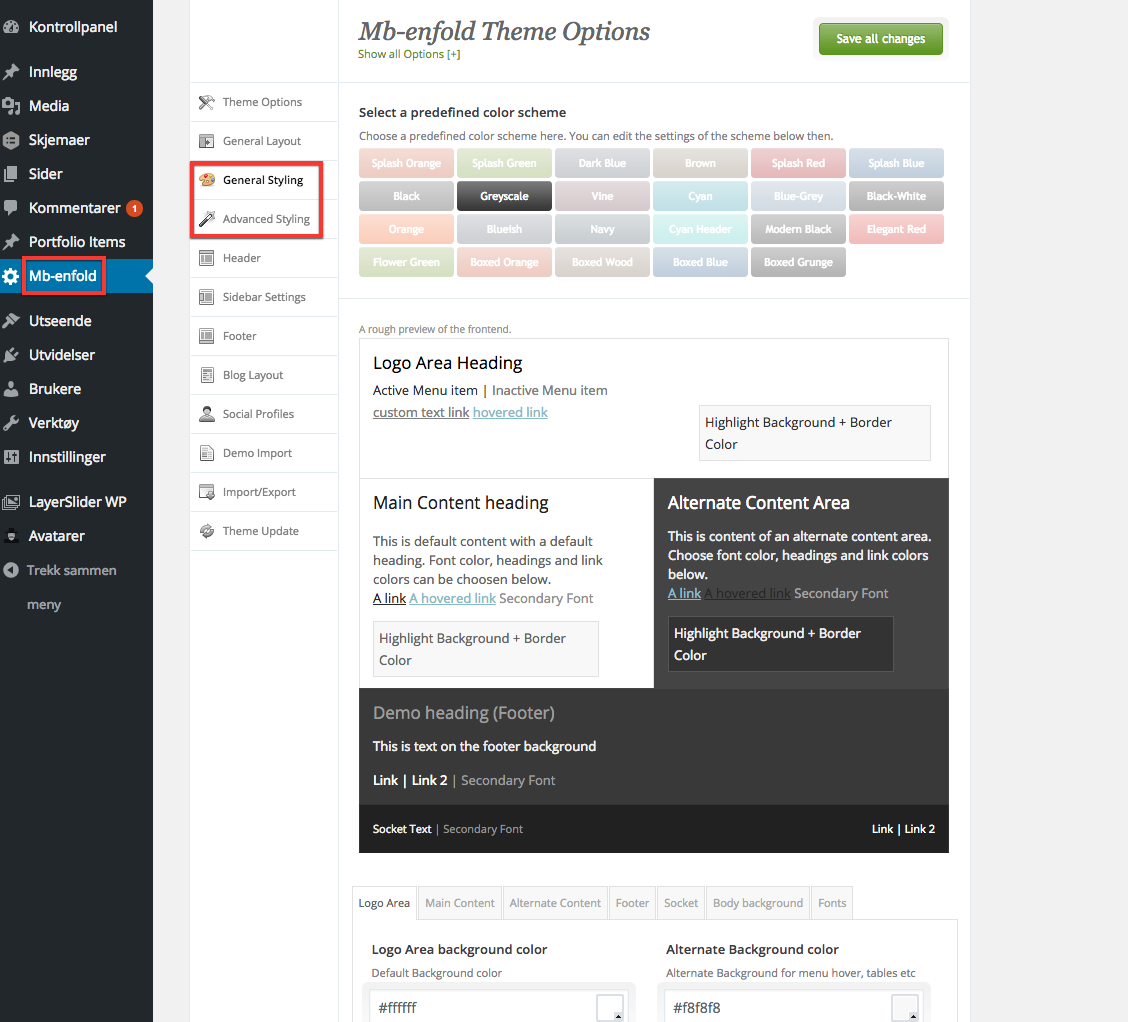Screen dimensions: 1128x1022
Task: Click the Utvidelser plugin icon
Action: coord(11,355)
